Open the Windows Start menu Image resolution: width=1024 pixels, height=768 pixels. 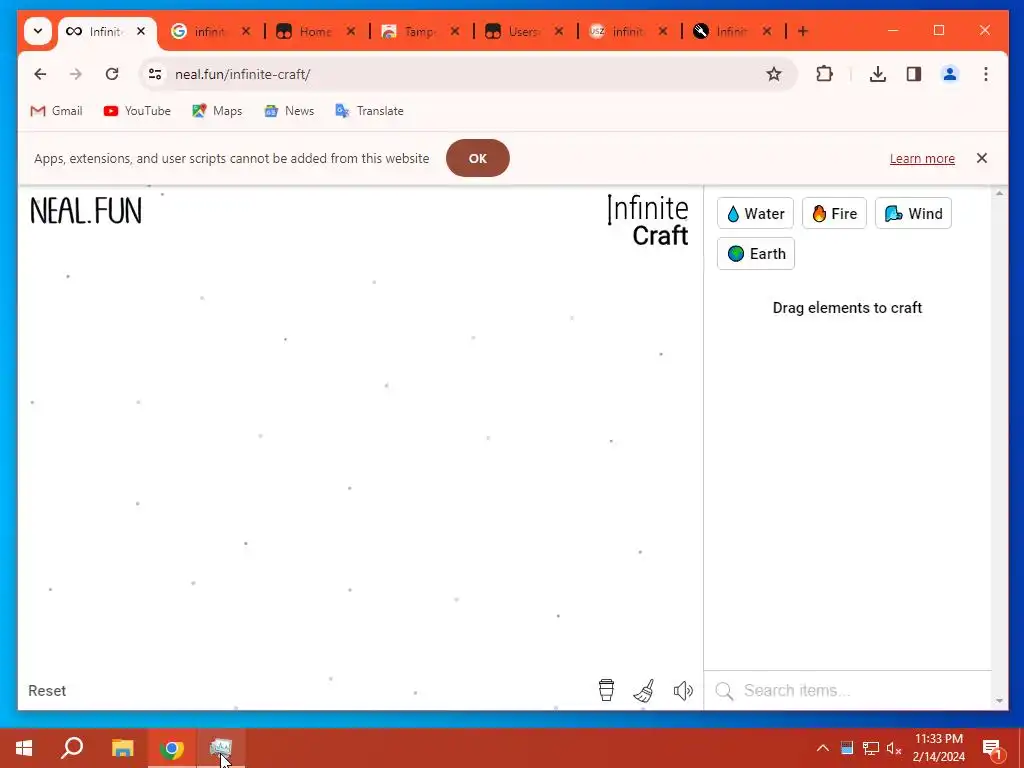pyautogui.click(x=24, y=748)
